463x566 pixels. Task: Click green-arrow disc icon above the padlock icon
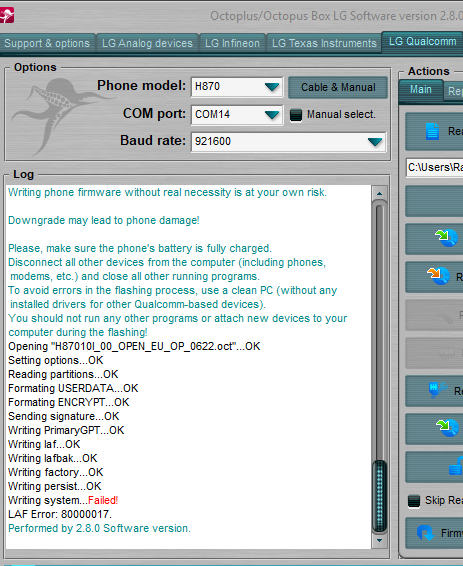tap(447, 428)
